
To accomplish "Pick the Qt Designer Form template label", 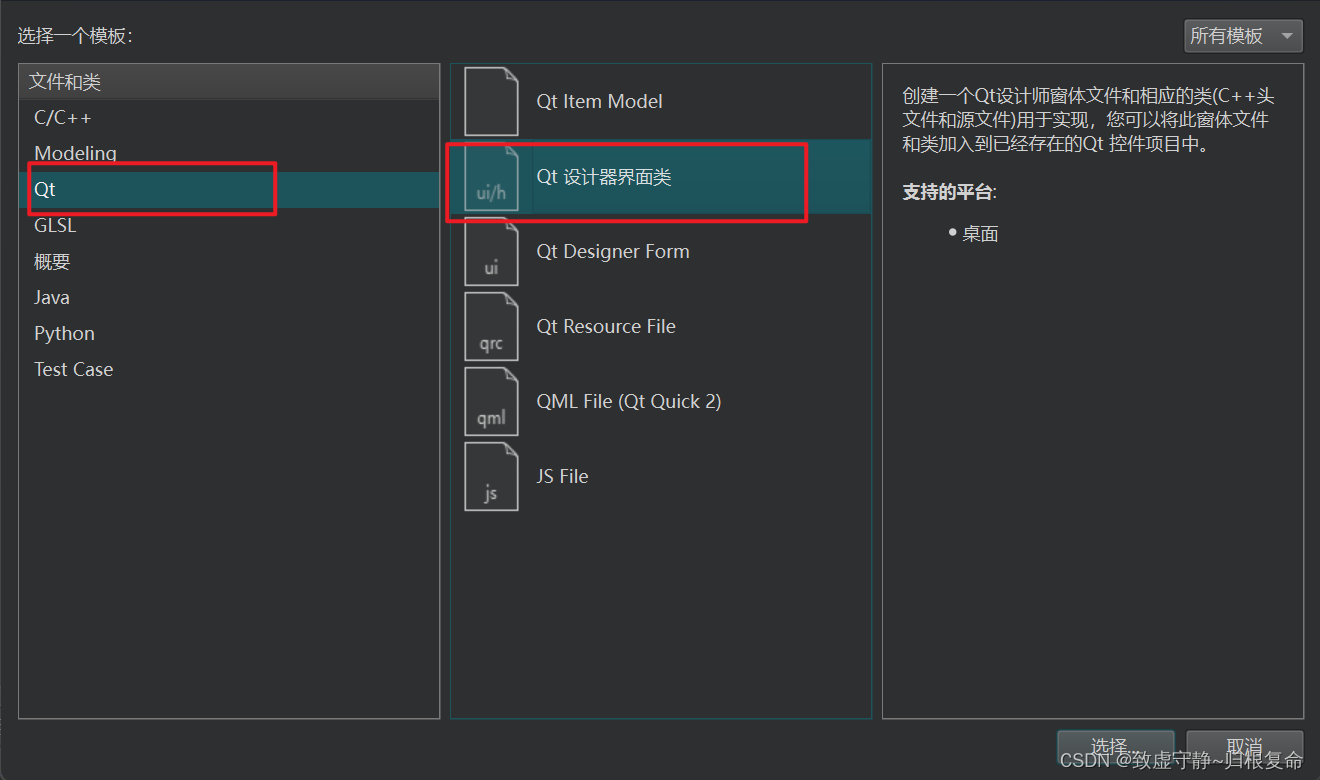I will [x=613, y=252].
